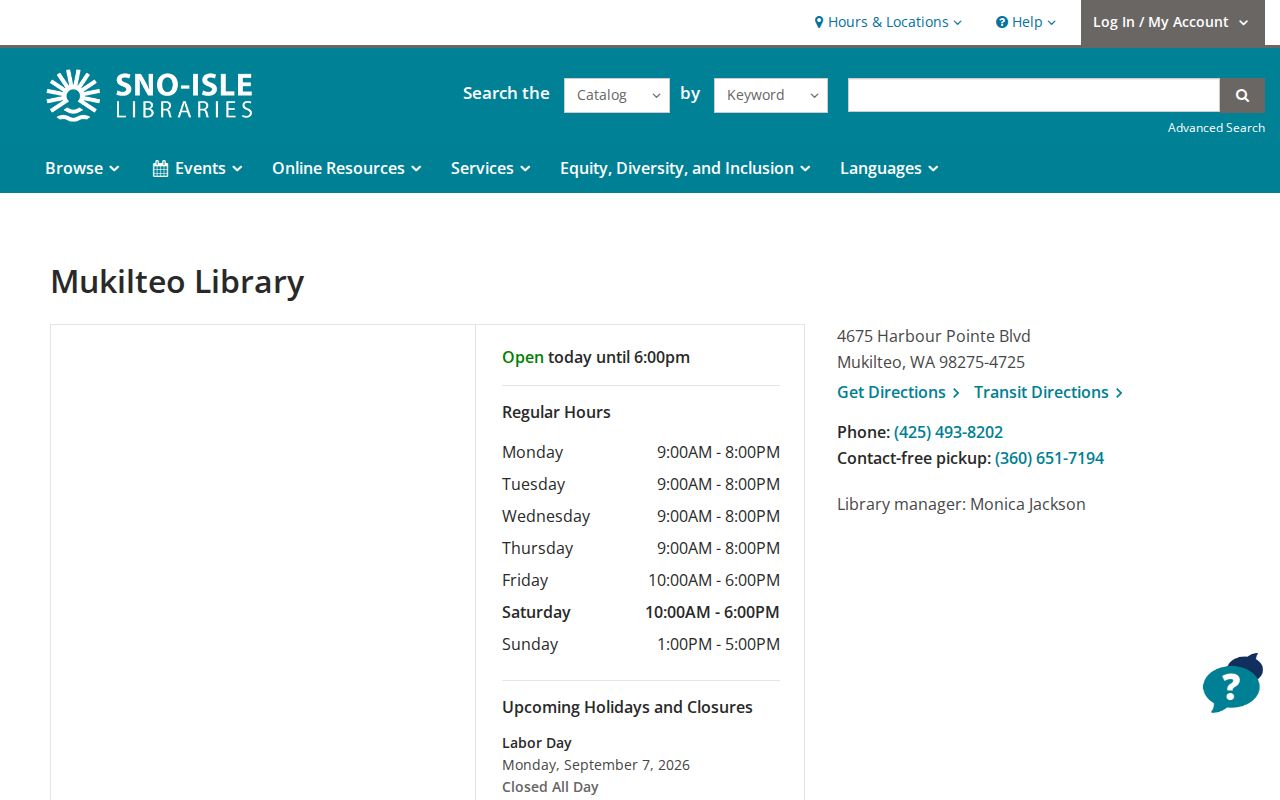
Task: Open the Catalog search scope dropdown
Action: (617, 95)
